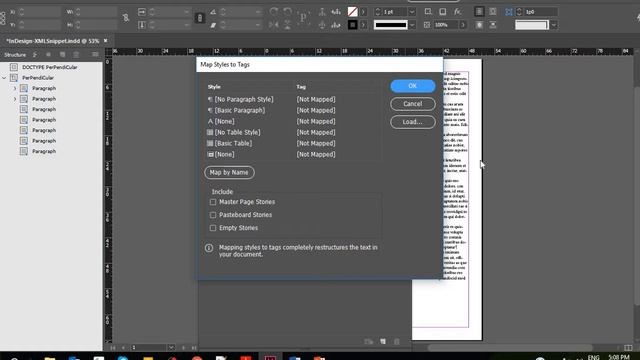Open the stroke weight dropdown
The width and height of the screenshot is (640, 360).
[412, 12]
